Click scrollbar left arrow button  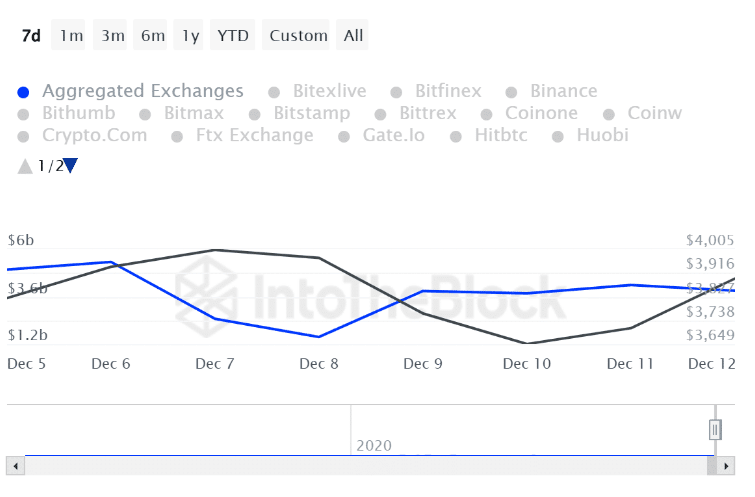[15, 466]
